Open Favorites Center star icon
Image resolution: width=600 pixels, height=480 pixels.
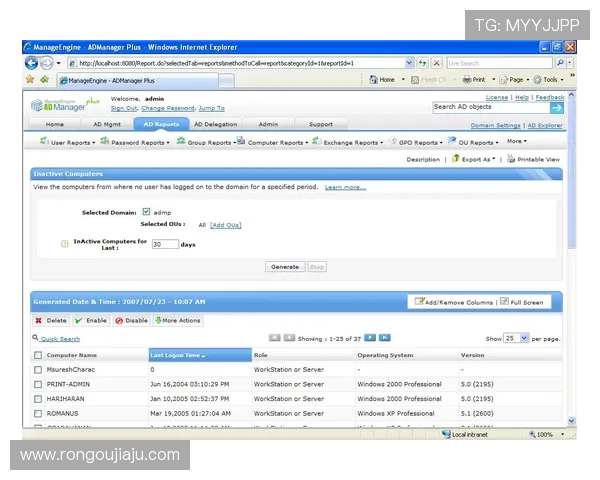30,80
